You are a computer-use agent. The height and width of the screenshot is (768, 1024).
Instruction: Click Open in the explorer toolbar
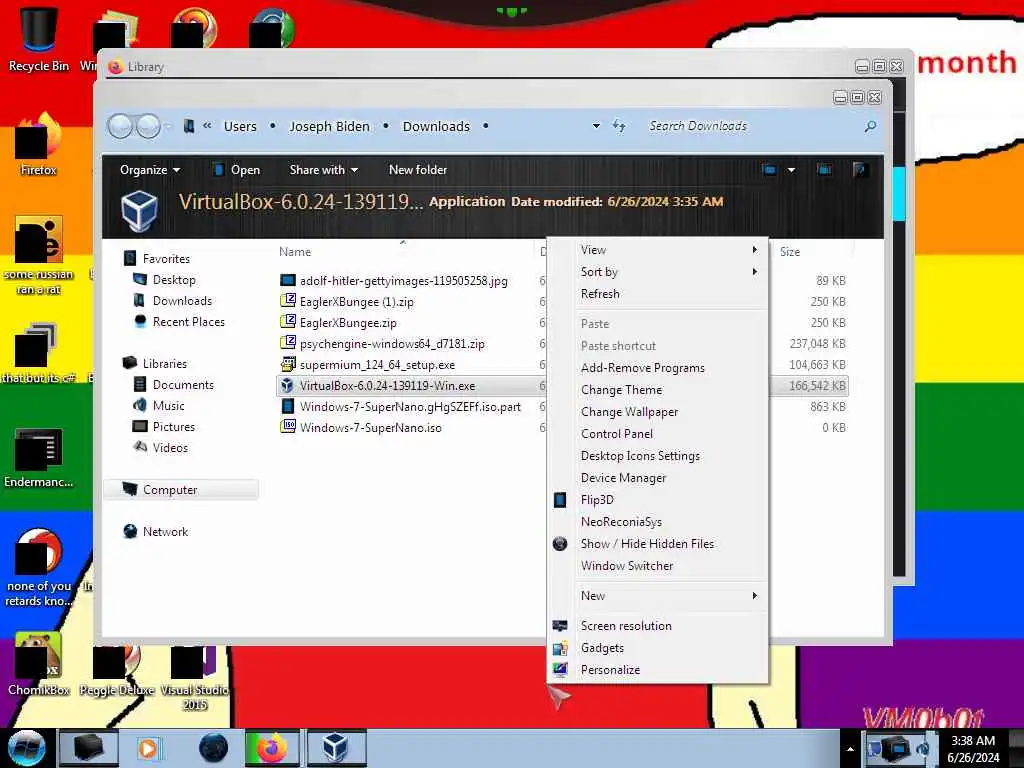pyautogui.click(x=236, y=170)
